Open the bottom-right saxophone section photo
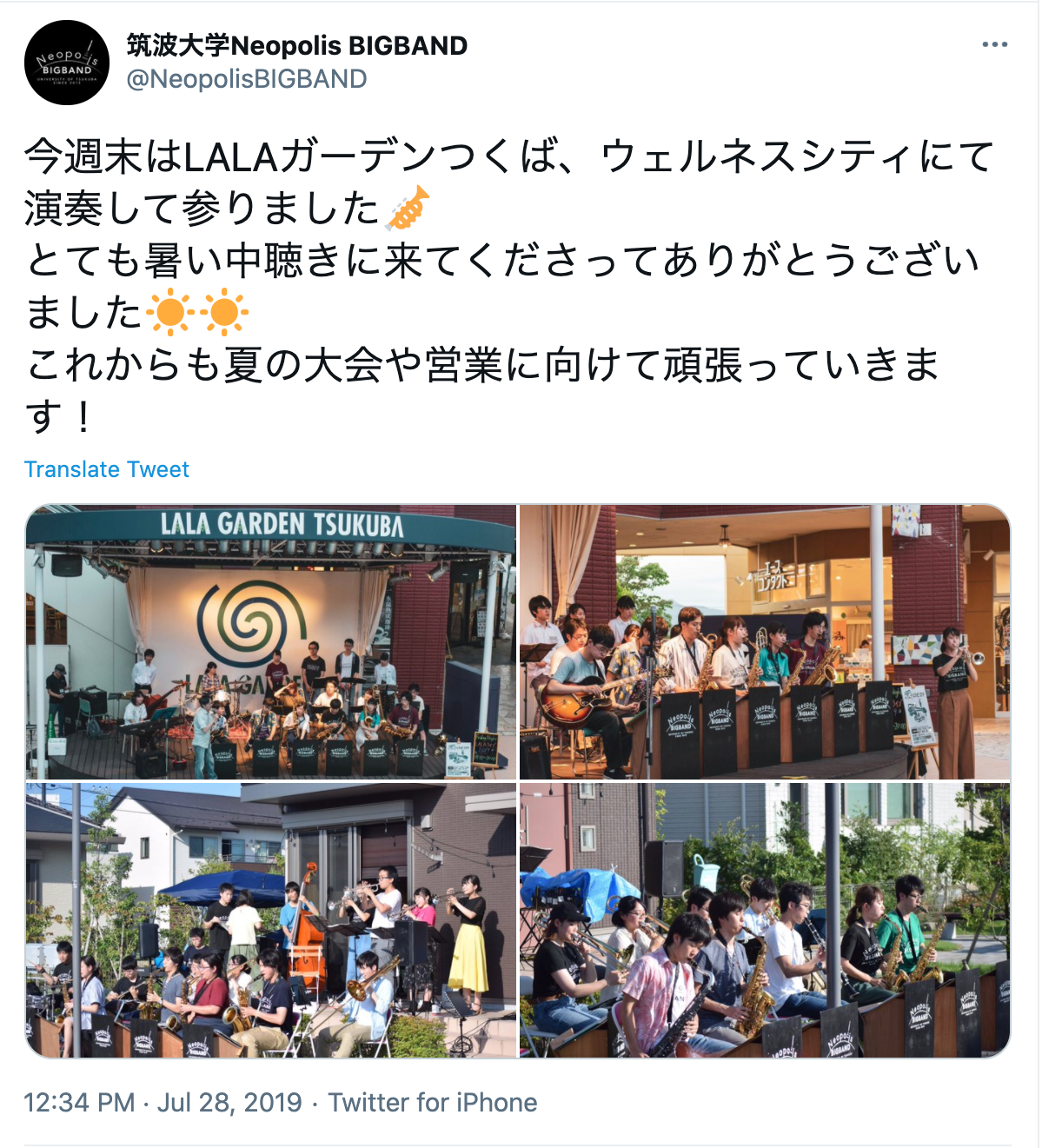 765,920
